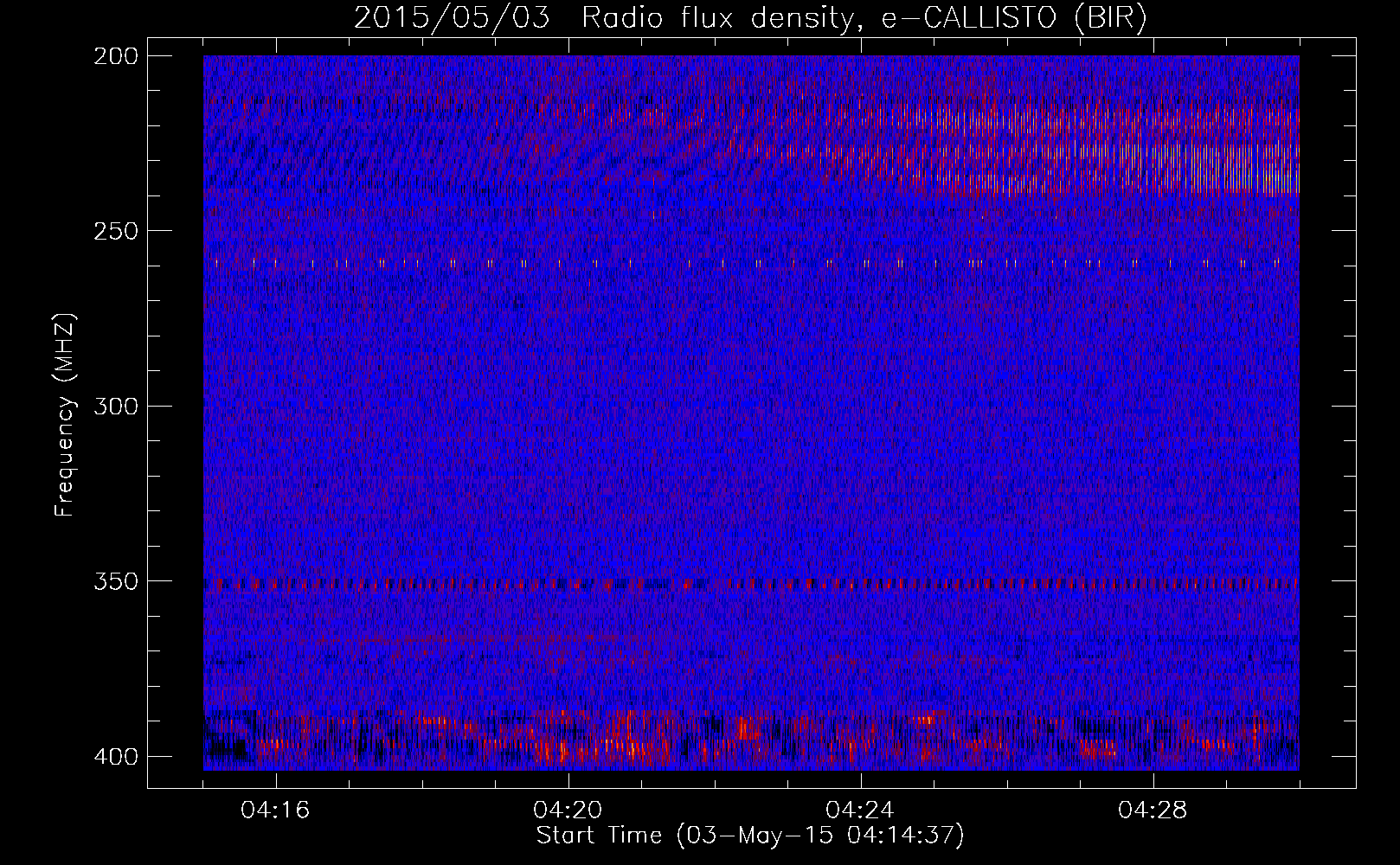Click the 400 frequency tick label
Screen dimensions: 1400x865
coord(115,757)
